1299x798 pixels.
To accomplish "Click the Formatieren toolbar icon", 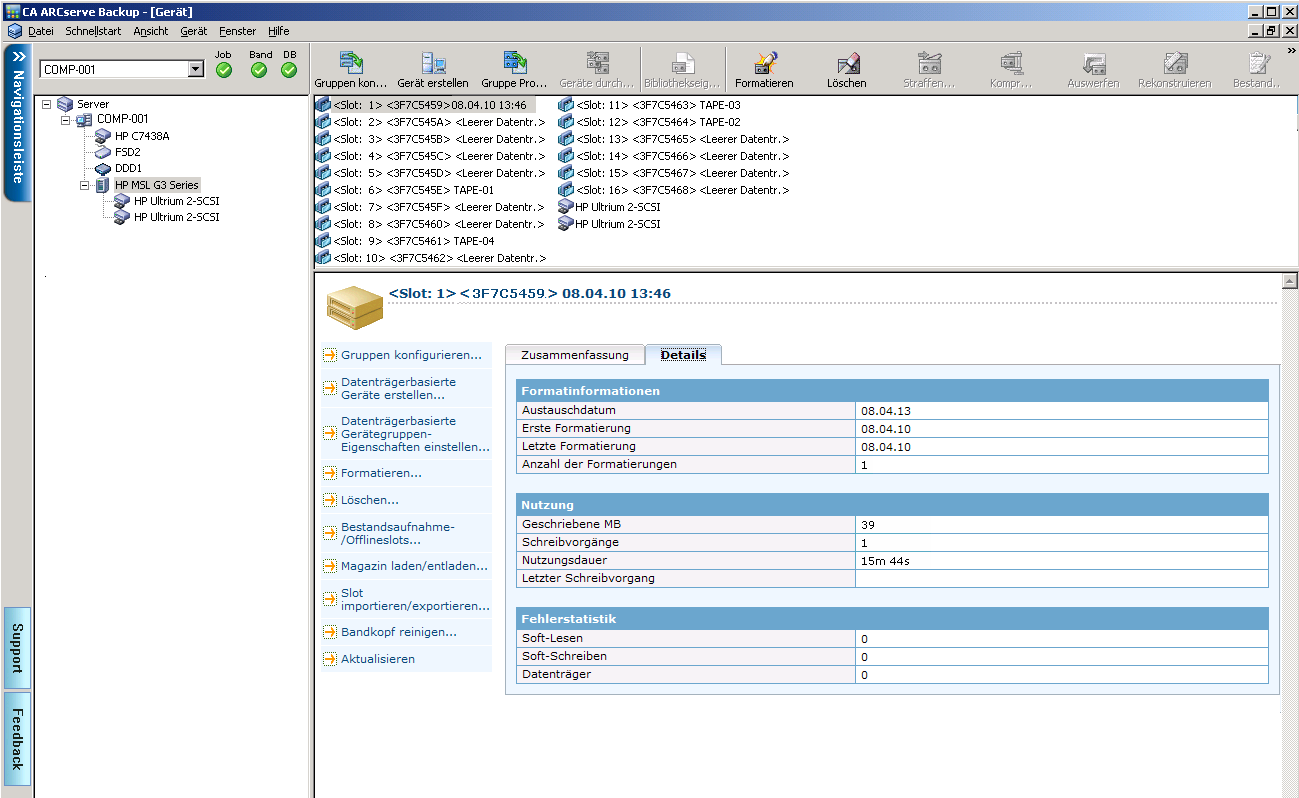I will click(764, 64).
